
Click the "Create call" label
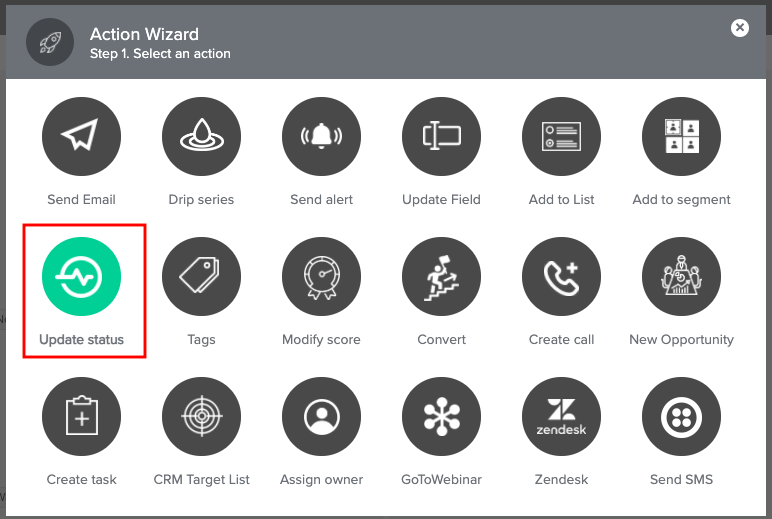[x=562, y=339]
